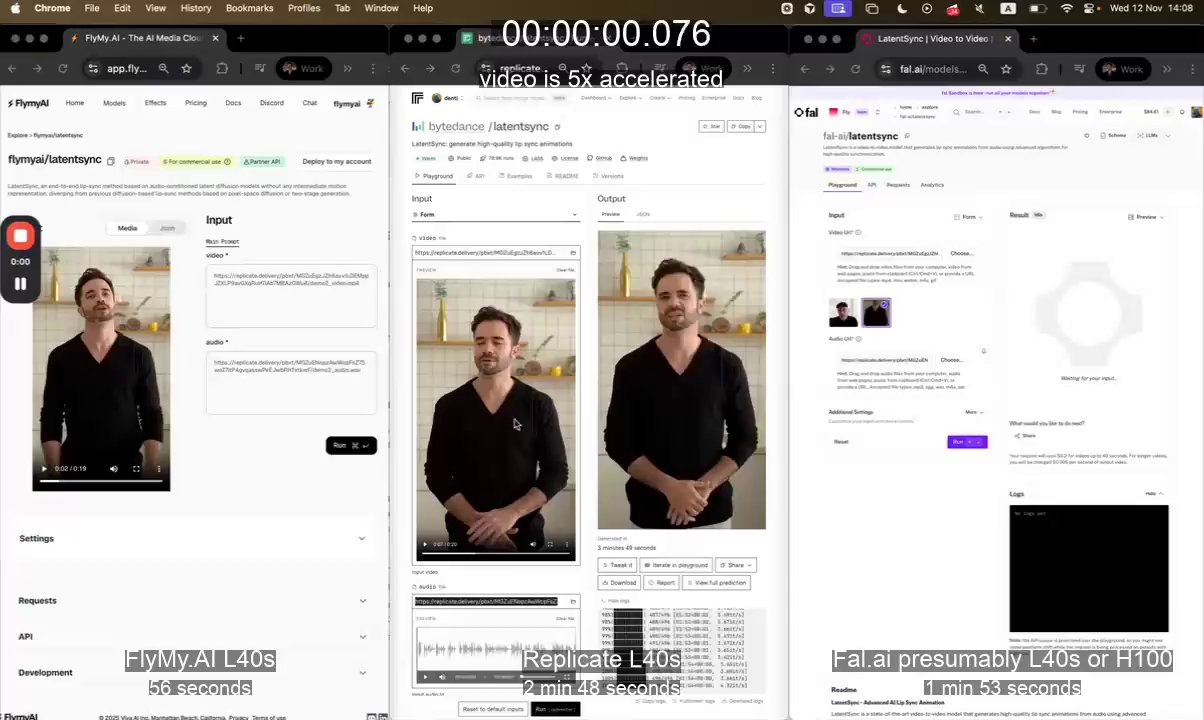Bookmark the fal.ai/models page with star

click(1006, 69)
